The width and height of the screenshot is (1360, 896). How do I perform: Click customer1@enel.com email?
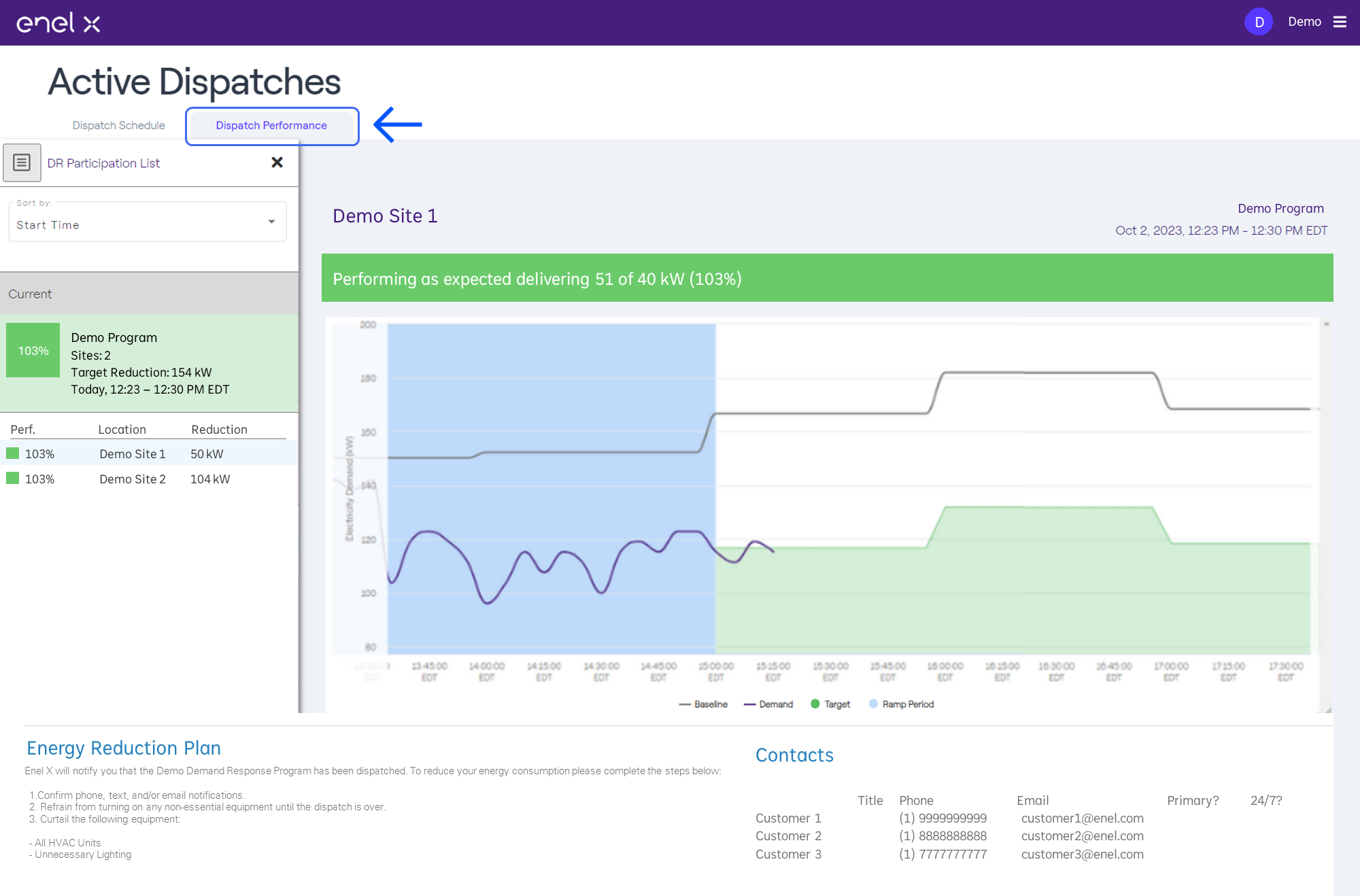[x=1082, y=818]
